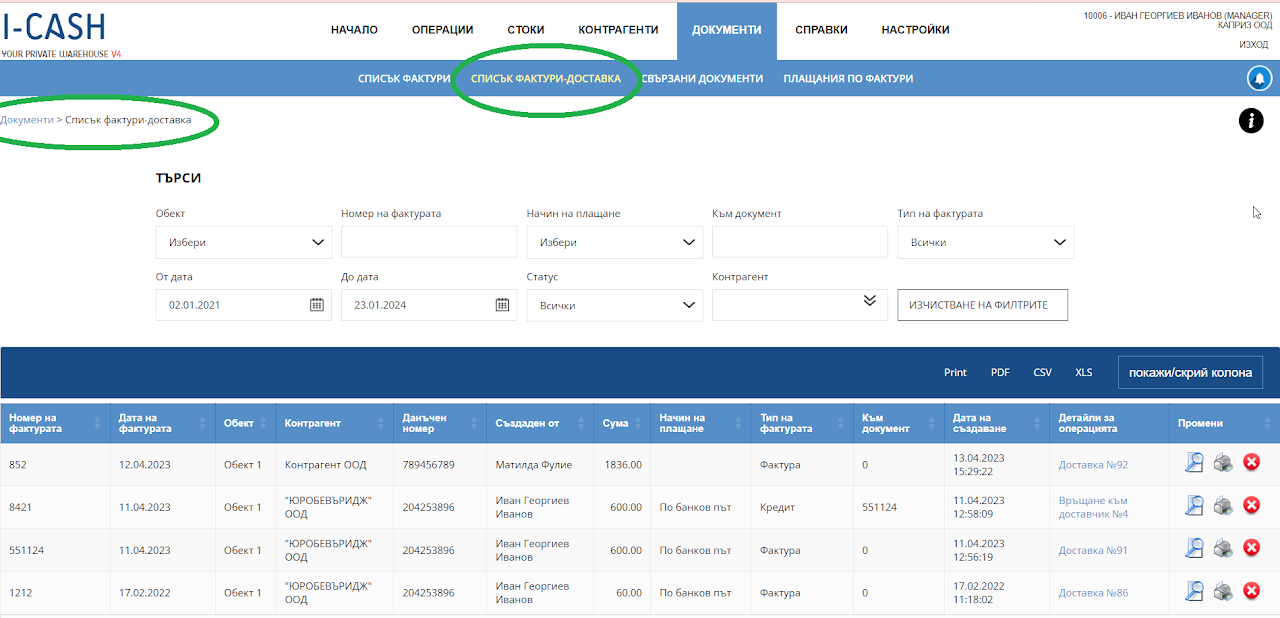
Task: Sort by Създаден от column header
Action: (x=539, y=423)
